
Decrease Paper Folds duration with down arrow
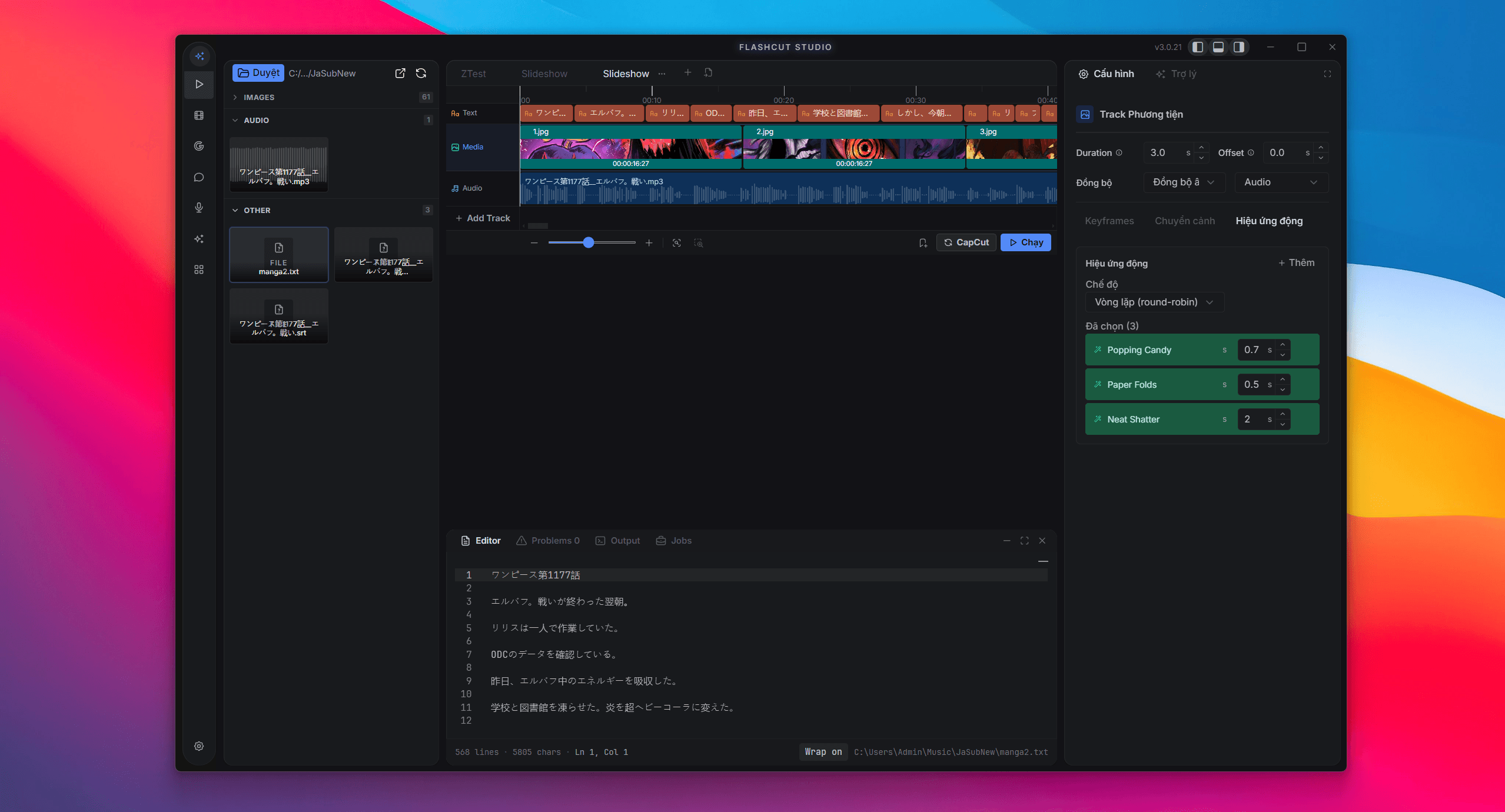click(1283, 390)
